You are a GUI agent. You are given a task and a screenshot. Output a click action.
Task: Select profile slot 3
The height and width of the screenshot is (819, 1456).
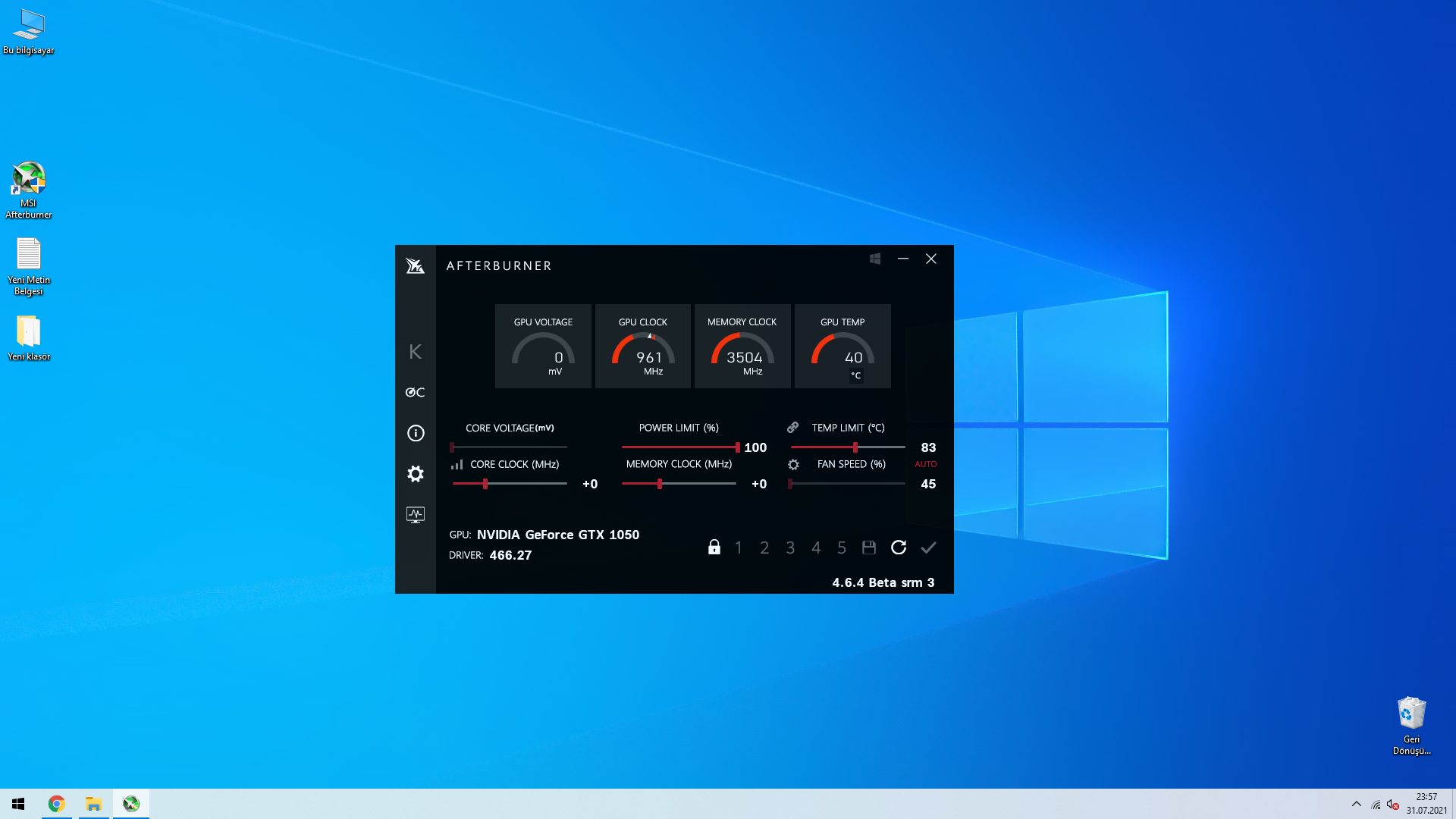[790, 548]
